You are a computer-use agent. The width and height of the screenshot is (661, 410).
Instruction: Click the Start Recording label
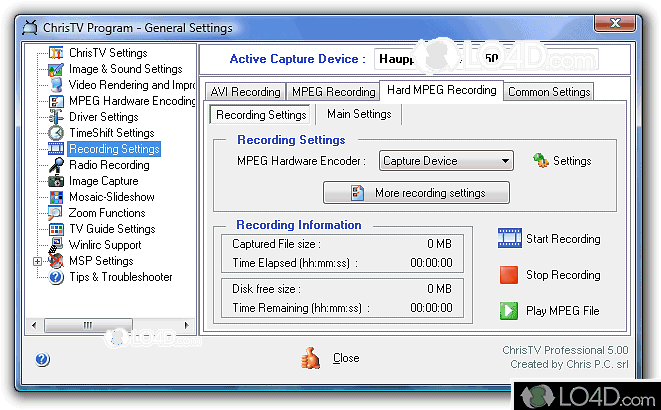563,239
